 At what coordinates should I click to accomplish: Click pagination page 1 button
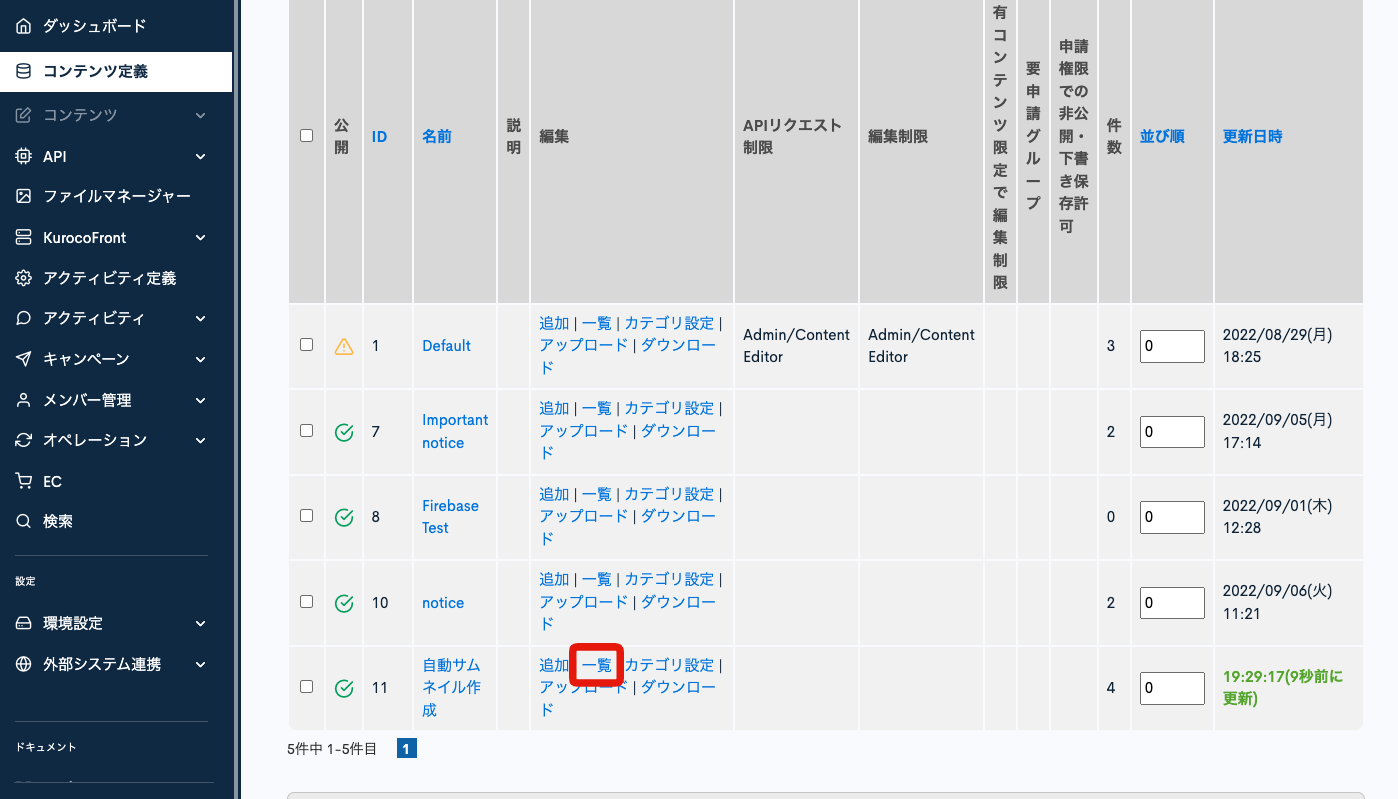coord(407,748)
